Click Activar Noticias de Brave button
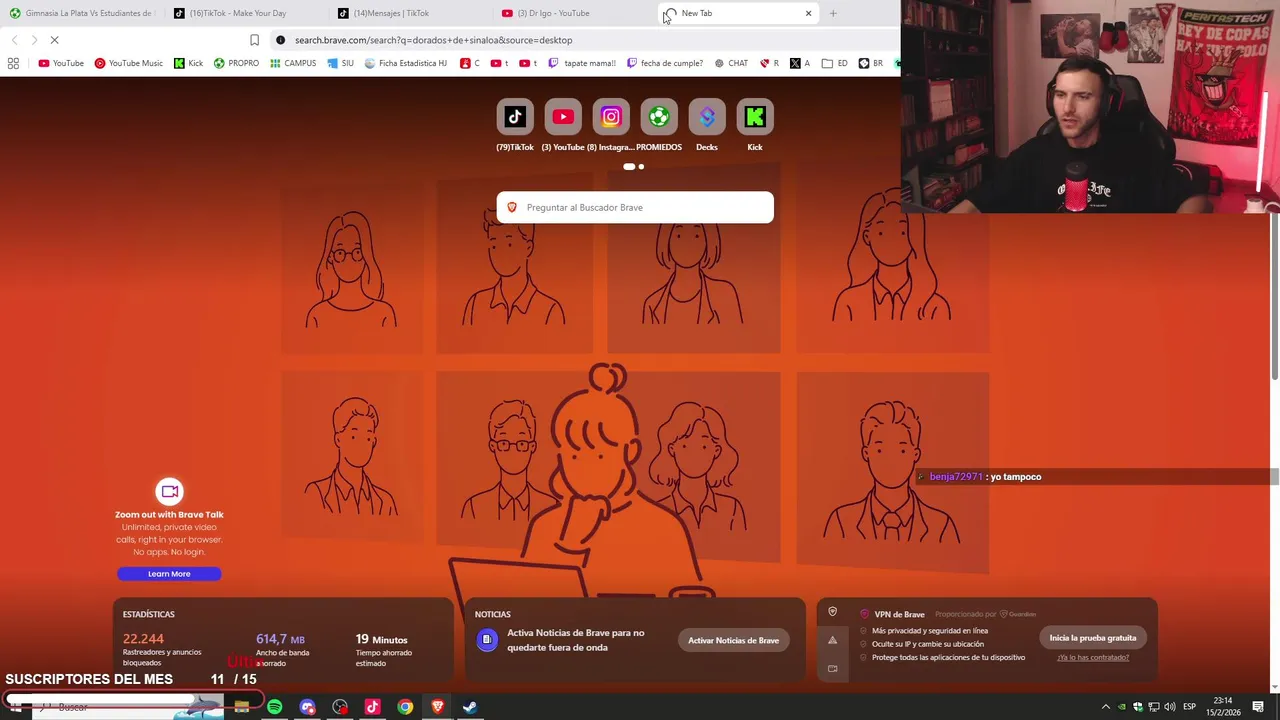 (733, 640)
